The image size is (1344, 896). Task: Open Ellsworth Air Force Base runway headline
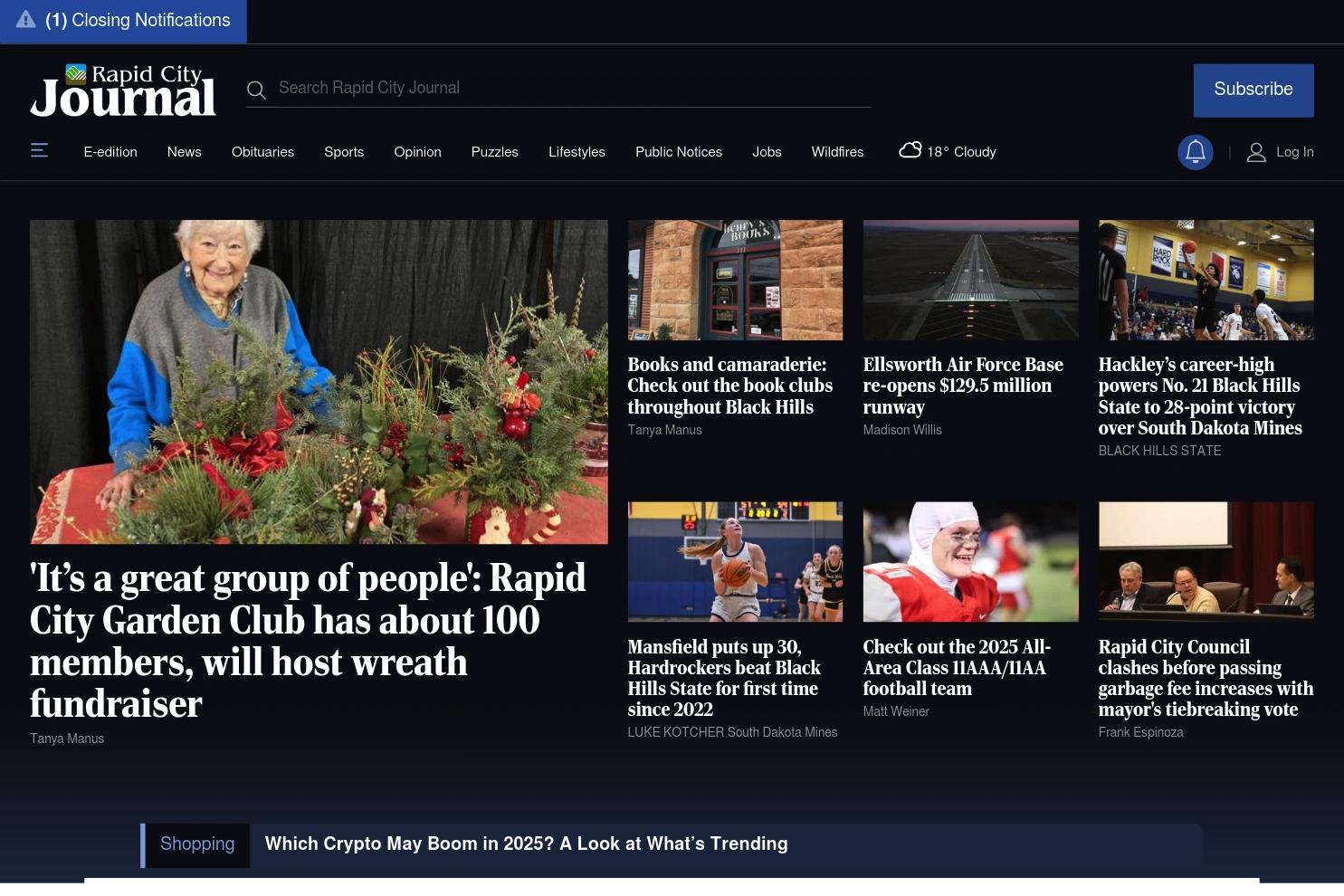(x=963, y=386)
